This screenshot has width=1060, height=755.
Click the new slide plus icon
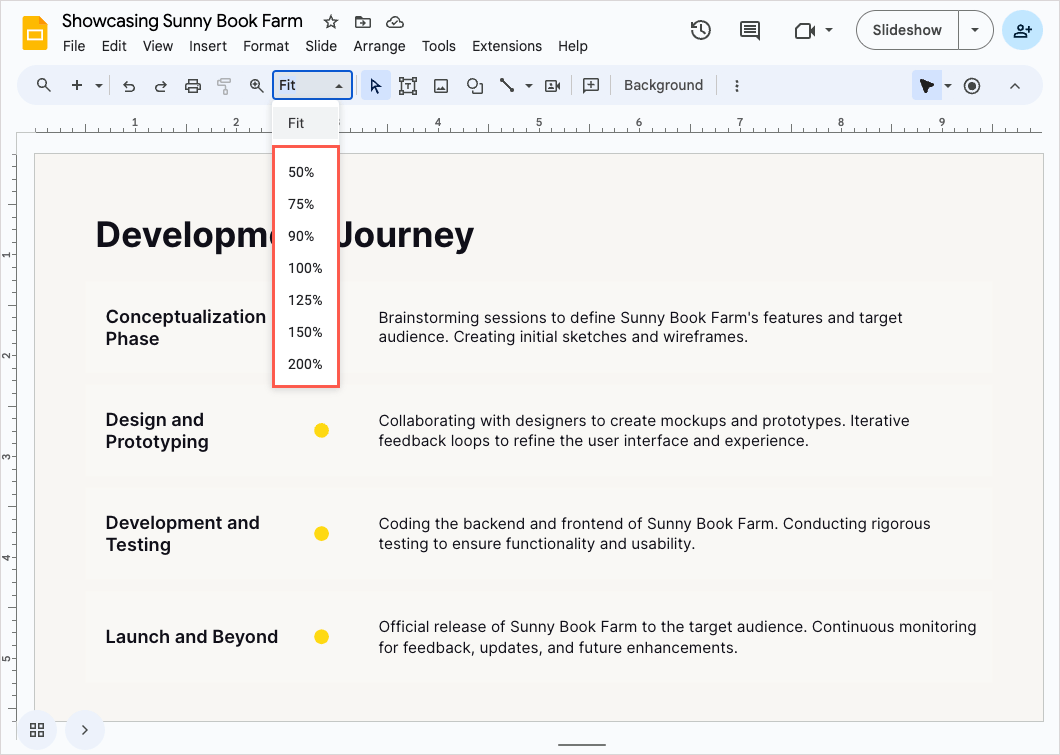77,85
